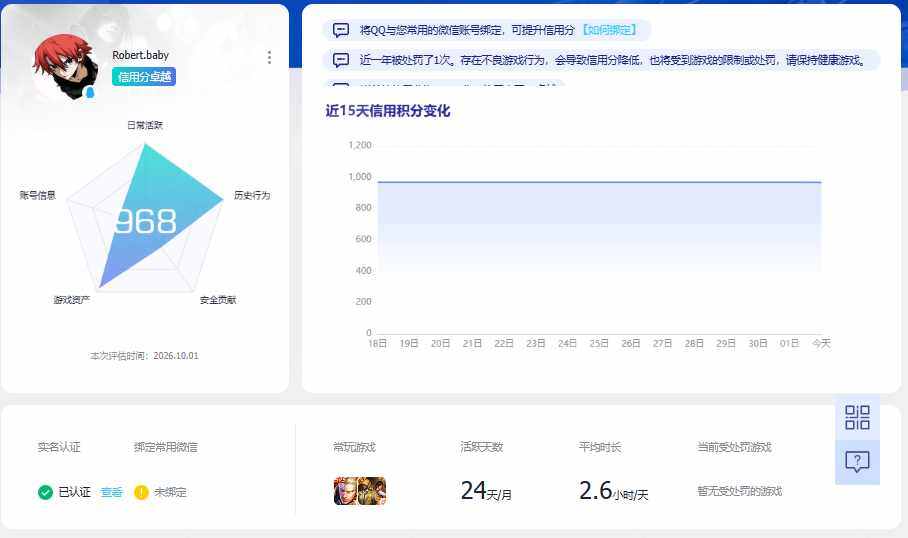This screenshot has width=908, height=538.
Task: Click the 账号信息 radar label
Action: pos(38,195)
